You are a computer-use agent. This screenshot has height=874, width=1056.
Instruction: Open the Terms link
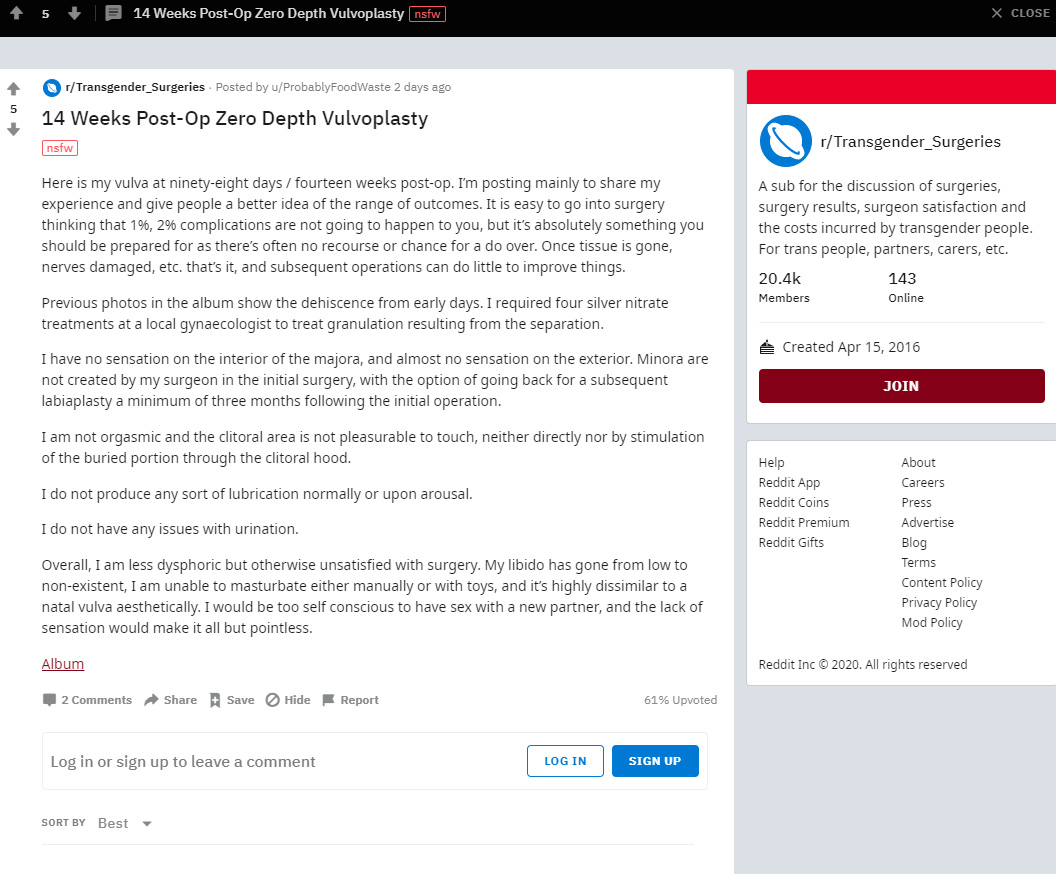tap(919, 562)
